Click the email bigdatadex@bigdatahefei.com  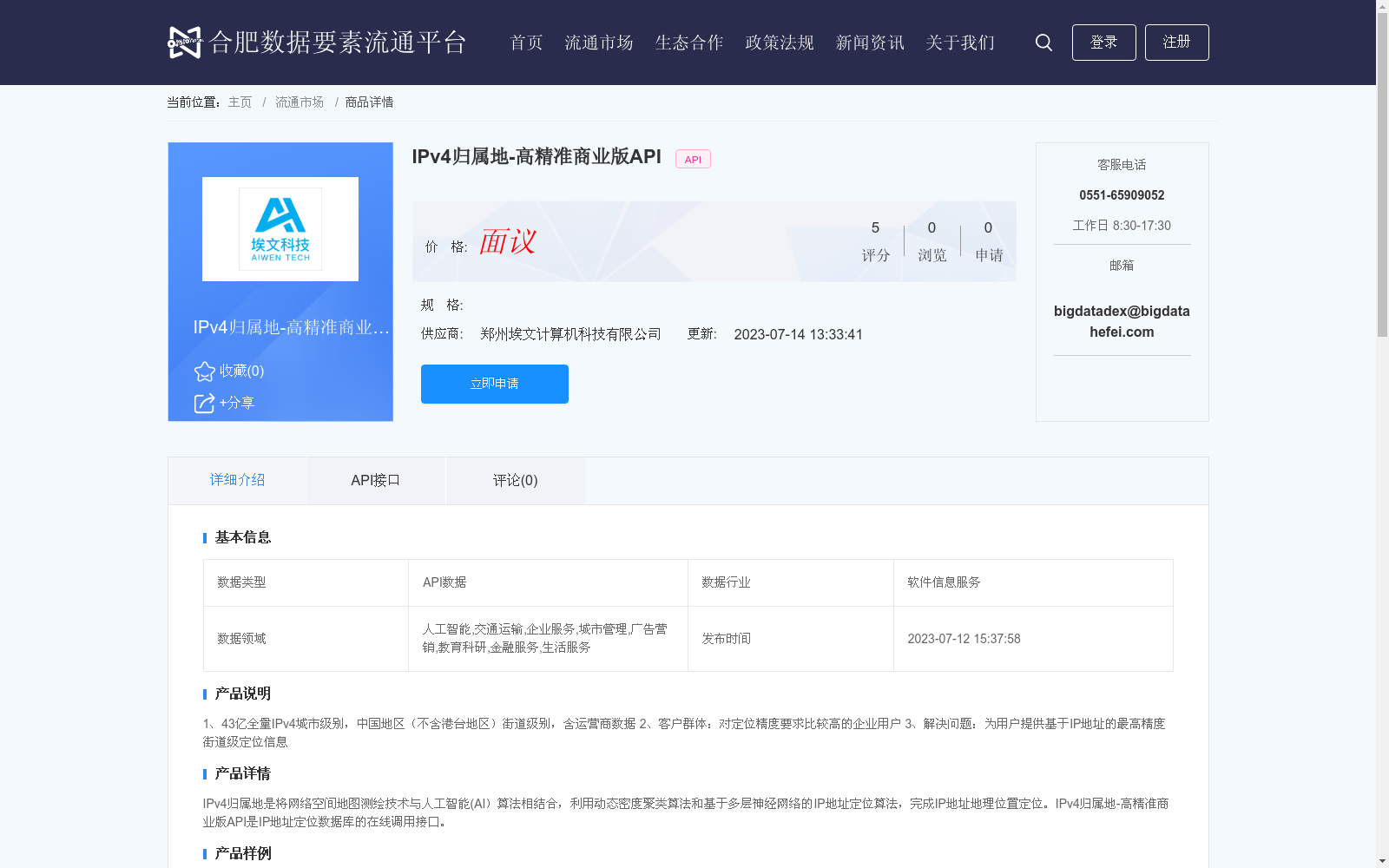(x=1122, y=321)
